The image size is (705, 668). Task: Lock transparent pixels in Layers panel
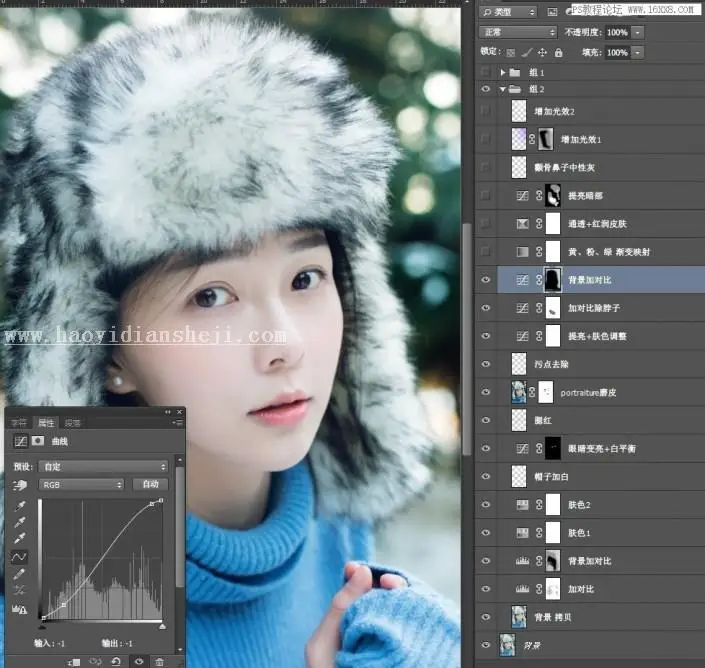[x=511, y=53]
